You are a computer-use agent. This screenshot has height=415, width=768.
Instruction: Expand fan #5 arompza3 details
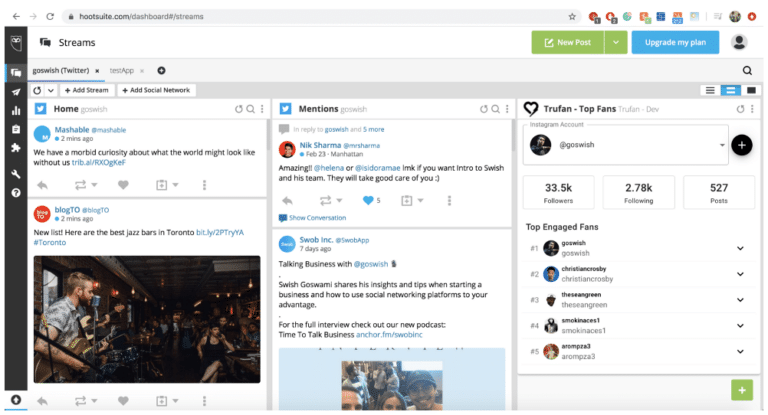[740, 351]
